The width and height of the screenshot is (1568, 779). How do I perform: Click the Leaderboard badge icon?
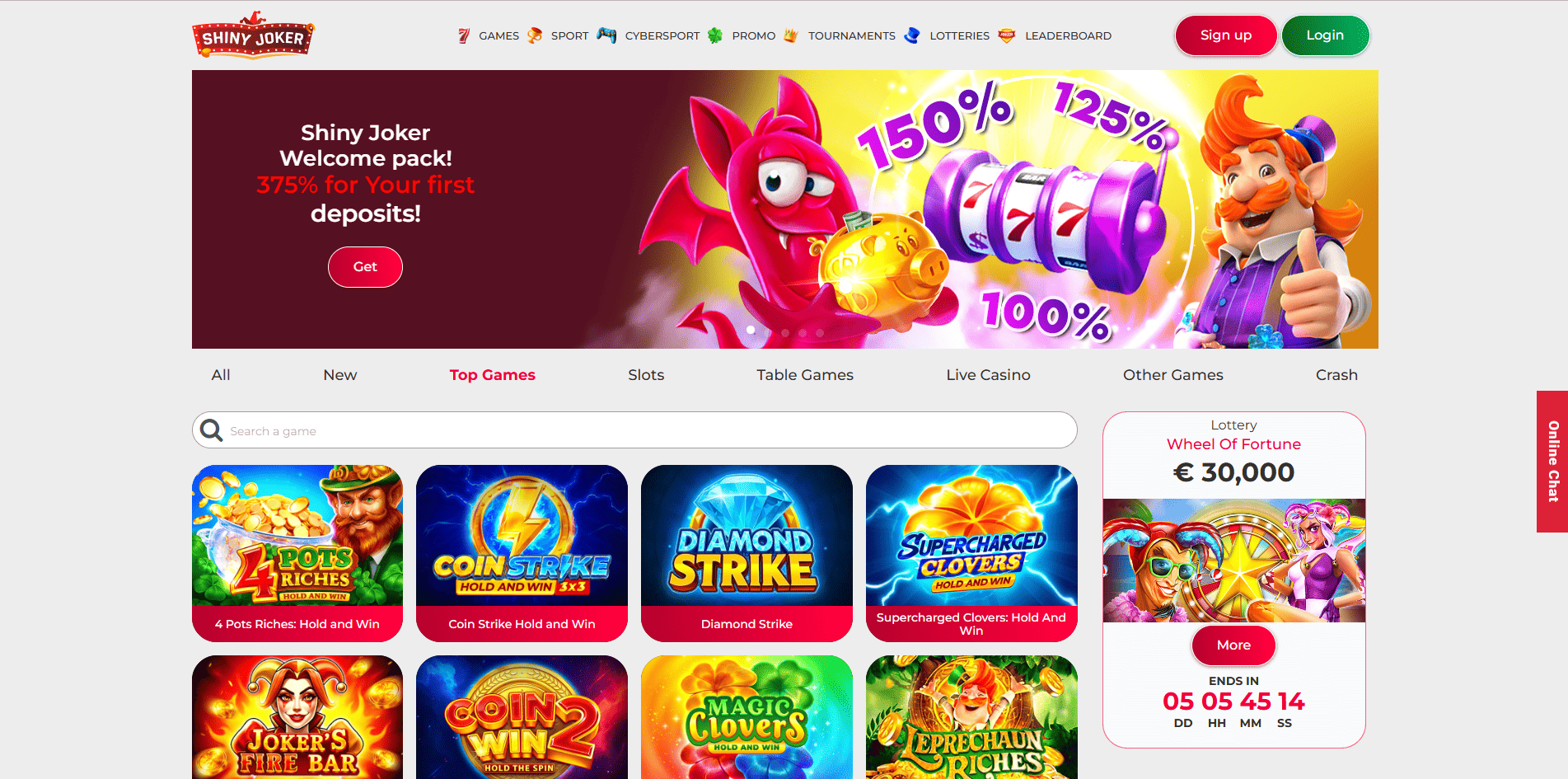point(1007,35)
